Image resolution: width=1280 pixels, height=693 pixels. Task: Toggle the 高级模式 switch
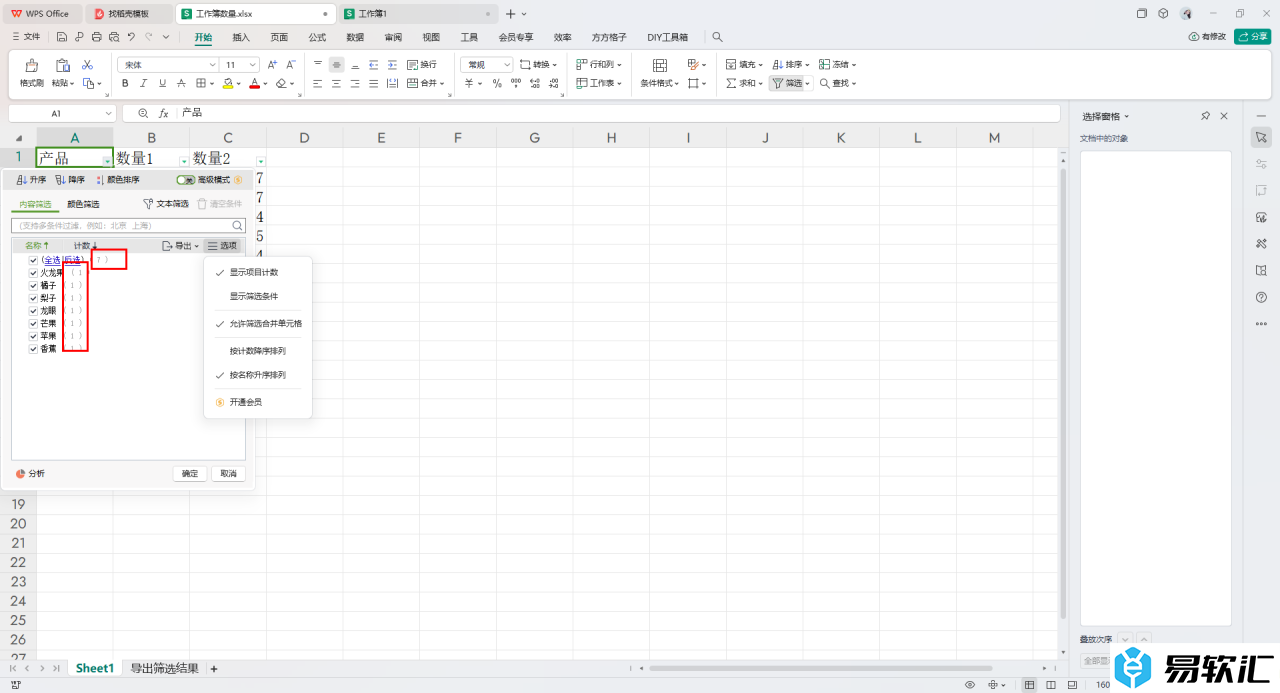click(x=185, y=180)
